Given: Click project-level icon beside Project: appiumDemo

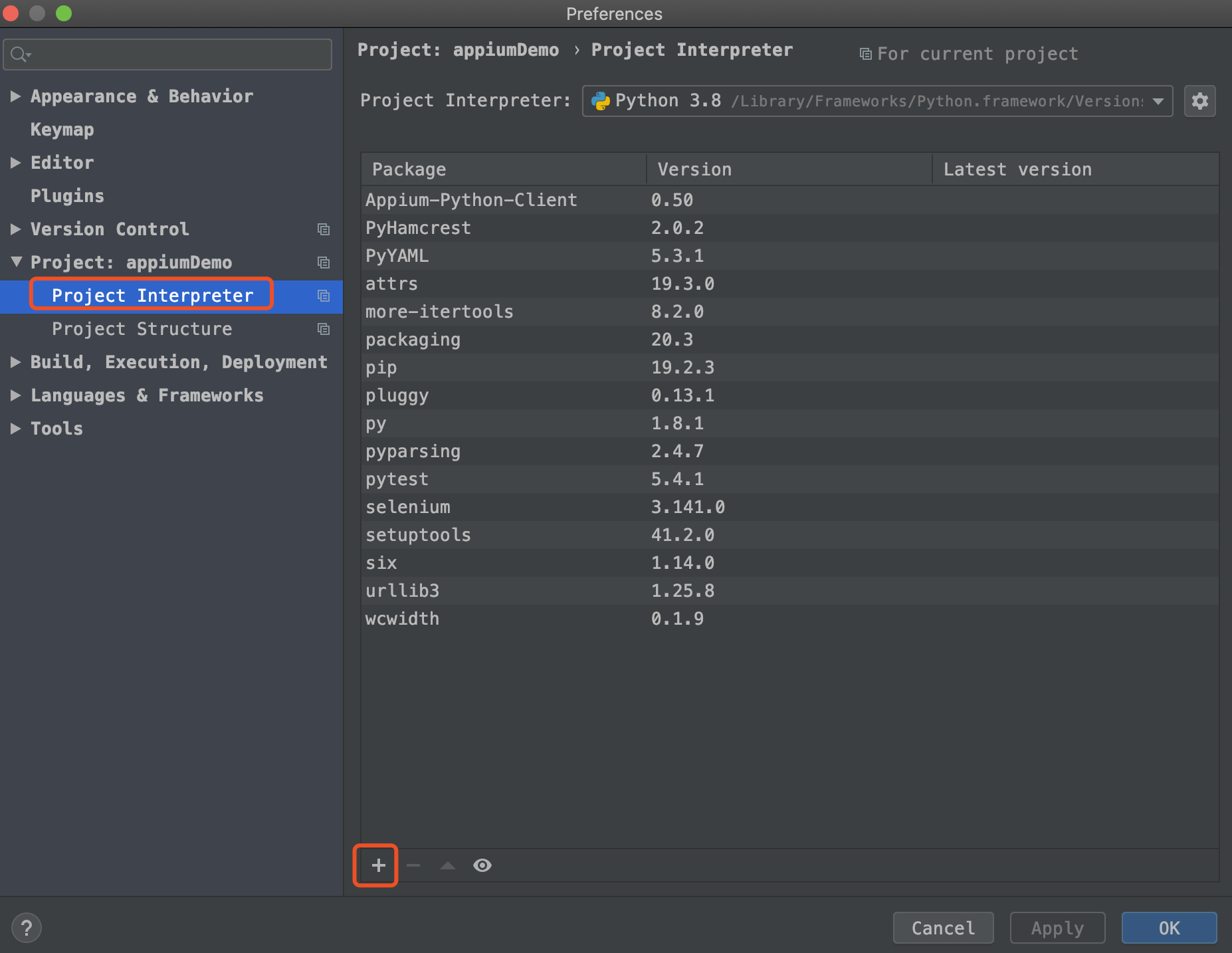Looking at the screenshot, I should tap(324, 263).
